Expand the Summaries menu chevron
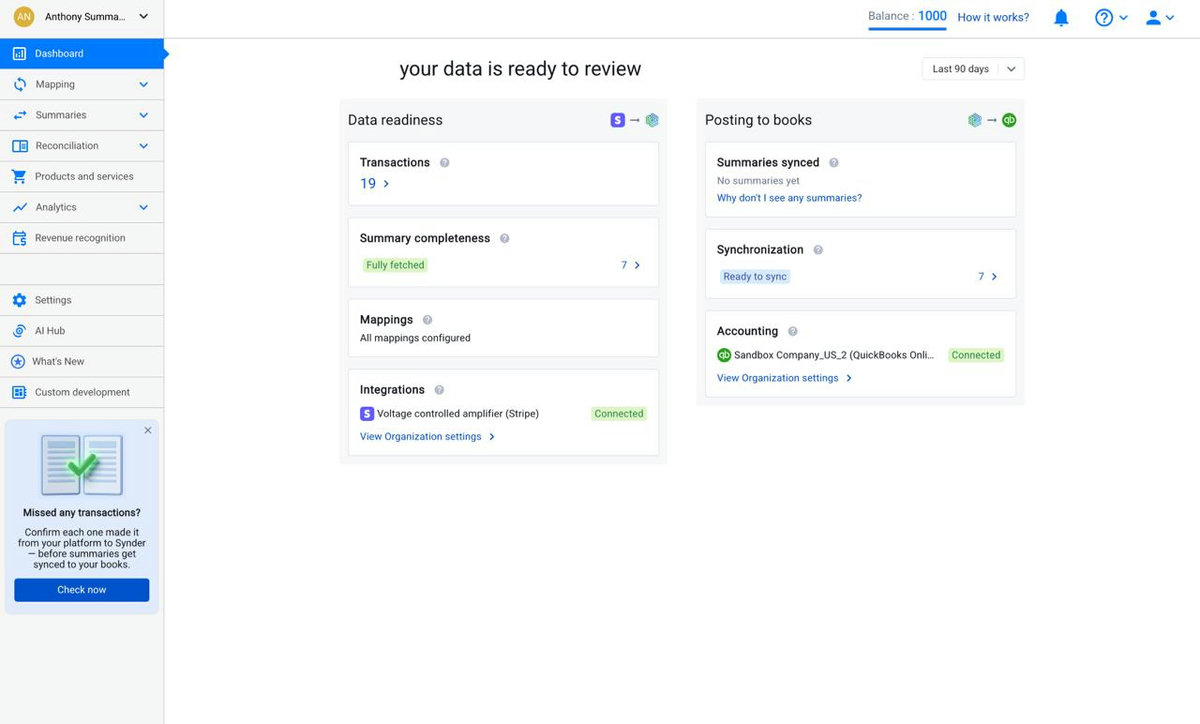This screenshot has height=724, width=1200. (143, 115)
